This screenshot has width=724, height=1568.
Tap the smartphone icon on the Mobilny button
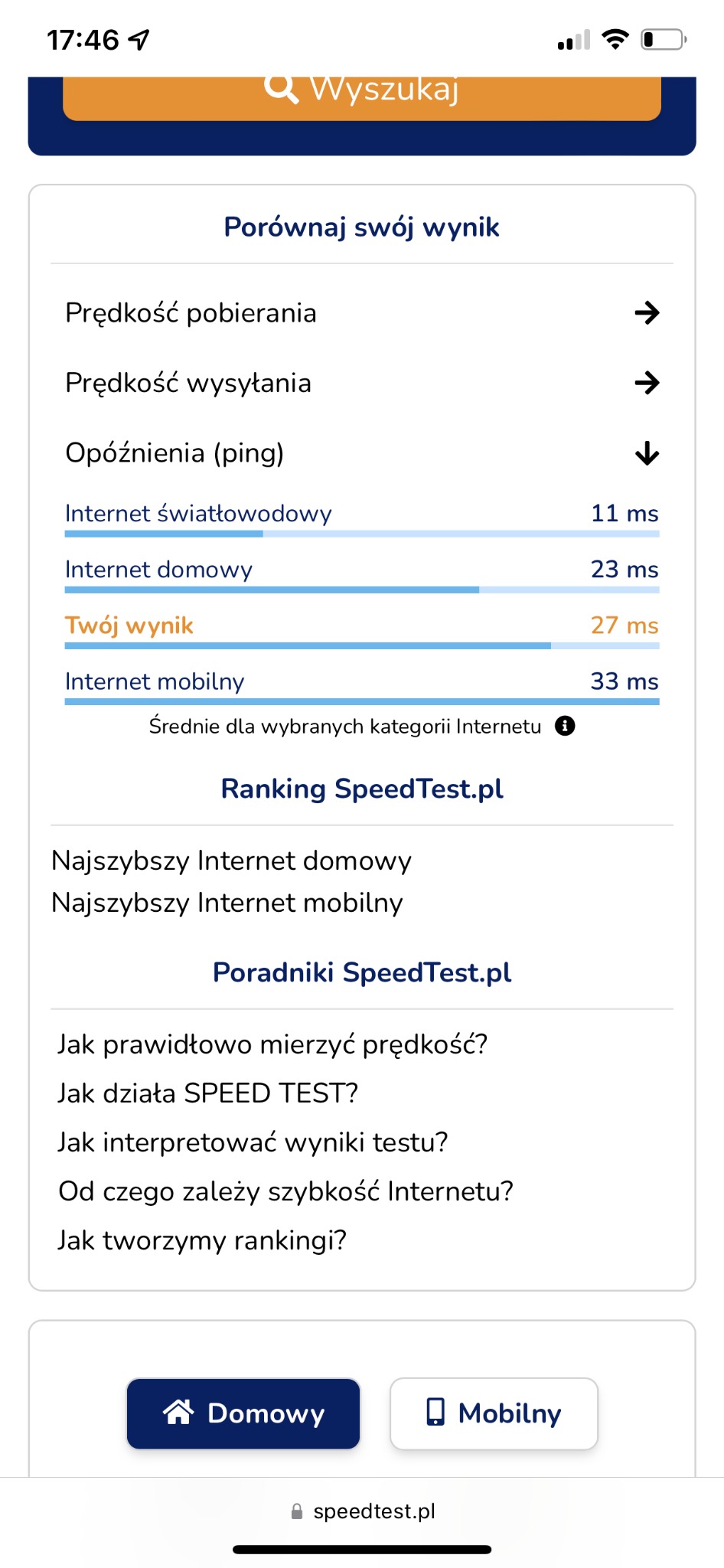point(435,1413)
